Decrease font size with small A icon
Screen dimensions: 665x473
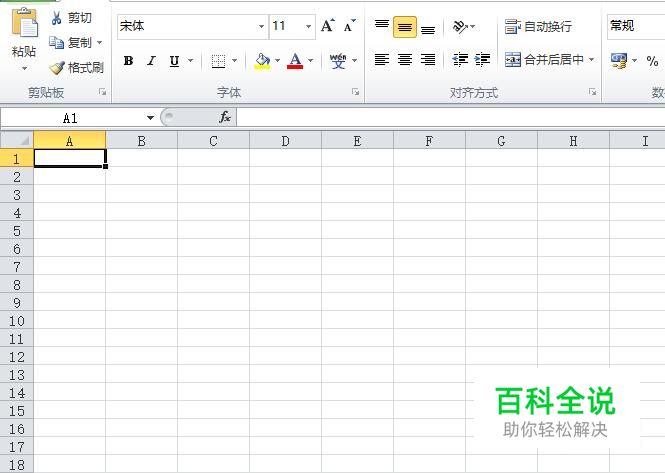(349, 26)
